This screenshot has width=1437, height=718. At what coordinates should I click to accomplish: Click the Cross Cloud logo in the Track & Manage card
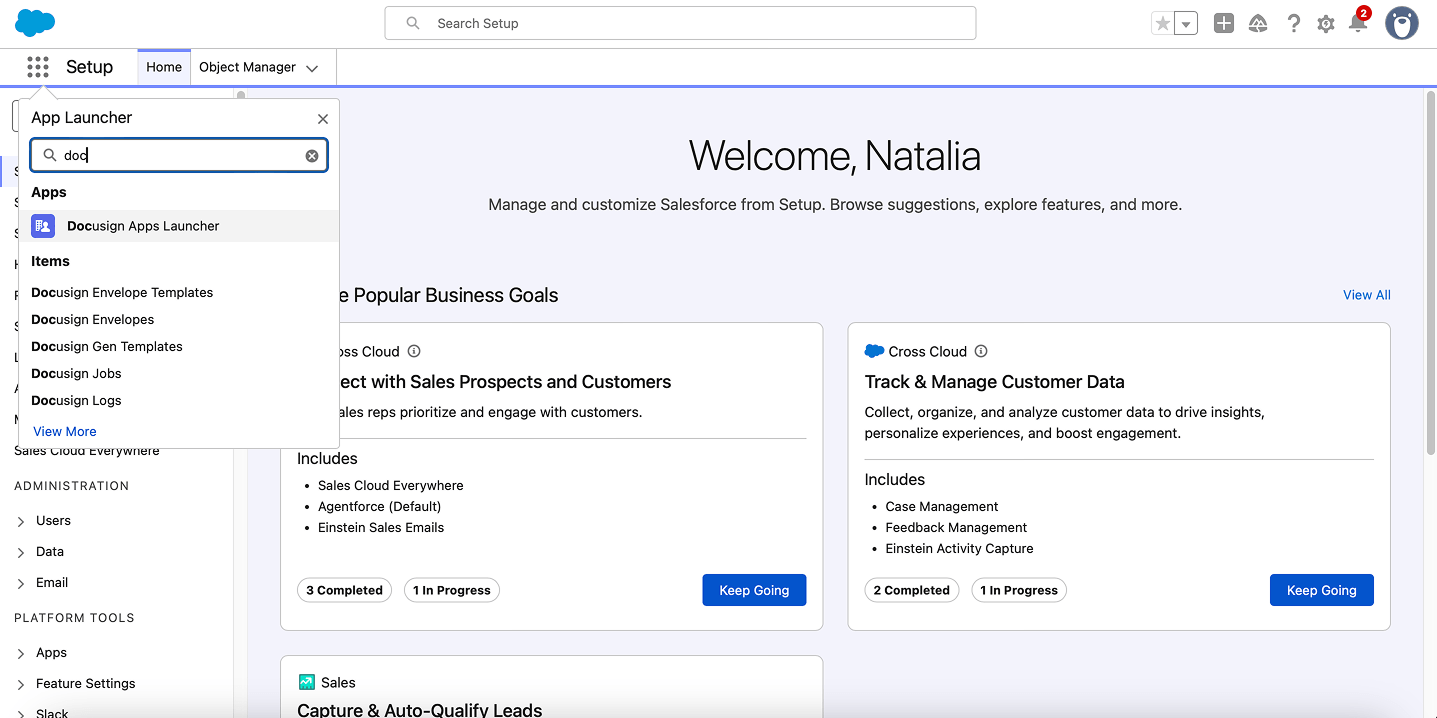[874, 351]
